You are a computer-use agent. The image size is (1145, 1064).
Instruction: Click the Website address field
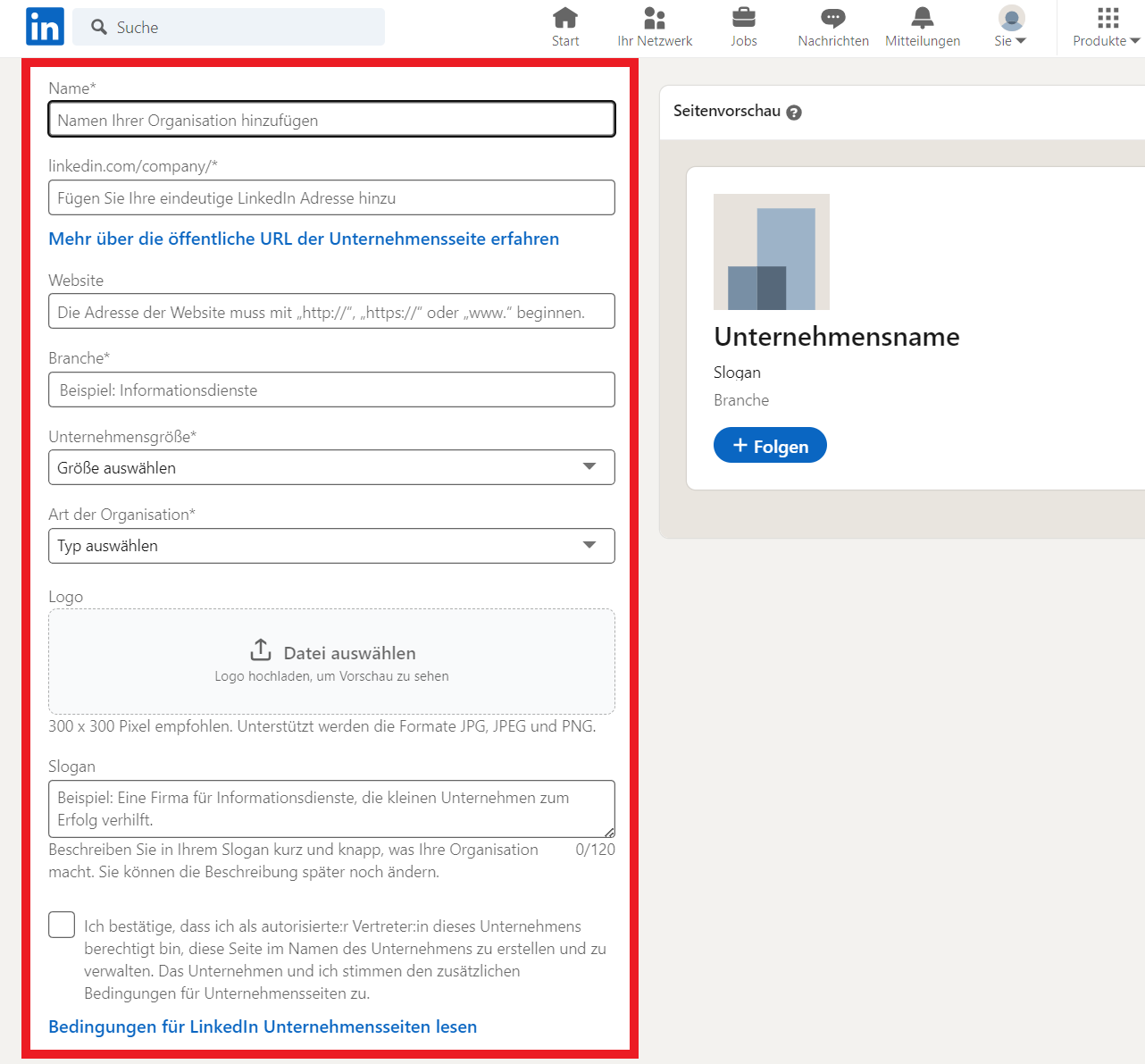pos(331,312)
